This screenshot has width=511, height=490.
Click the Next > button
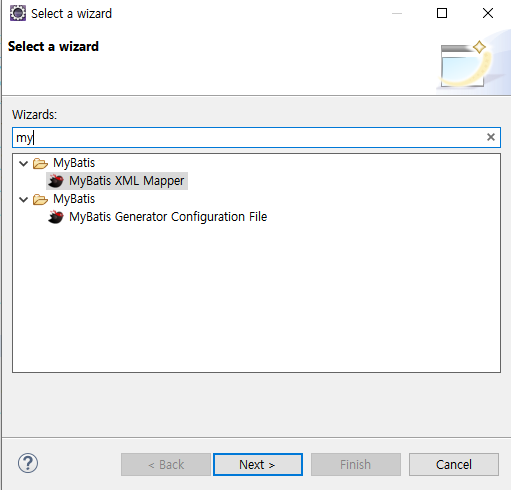258,464
